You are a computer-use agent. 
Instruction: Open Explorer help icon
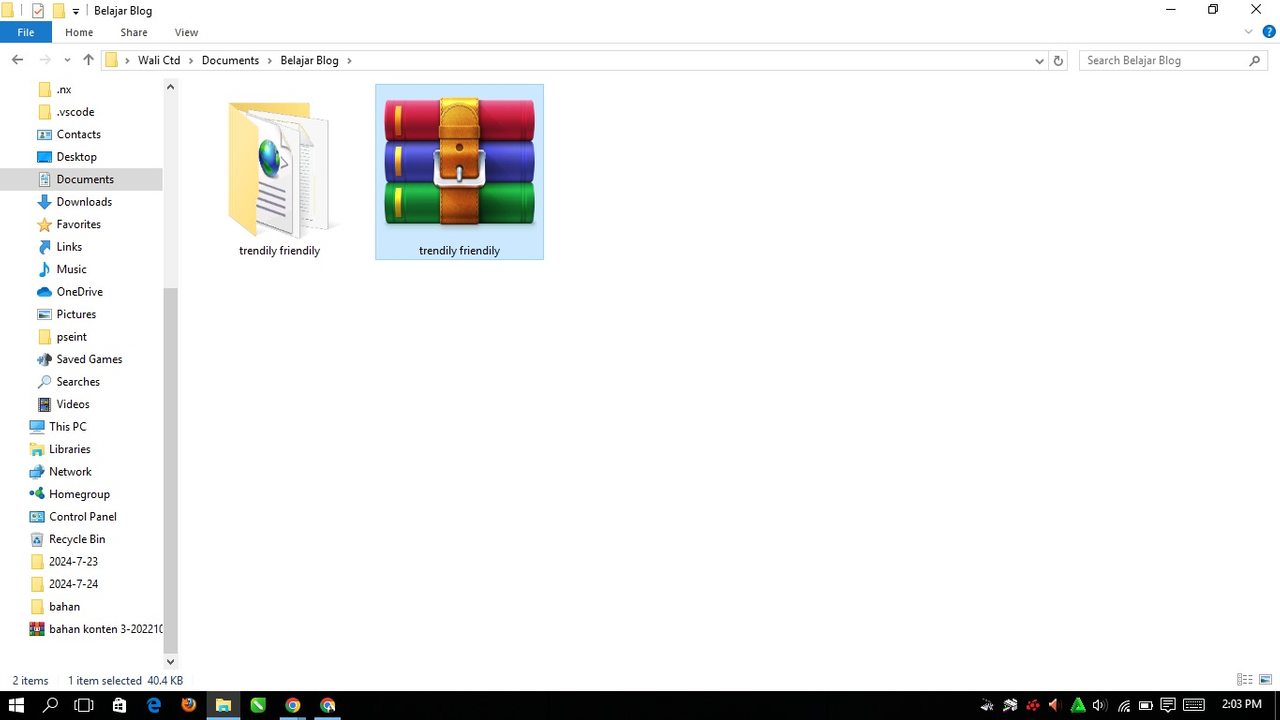coord(1267,32)
